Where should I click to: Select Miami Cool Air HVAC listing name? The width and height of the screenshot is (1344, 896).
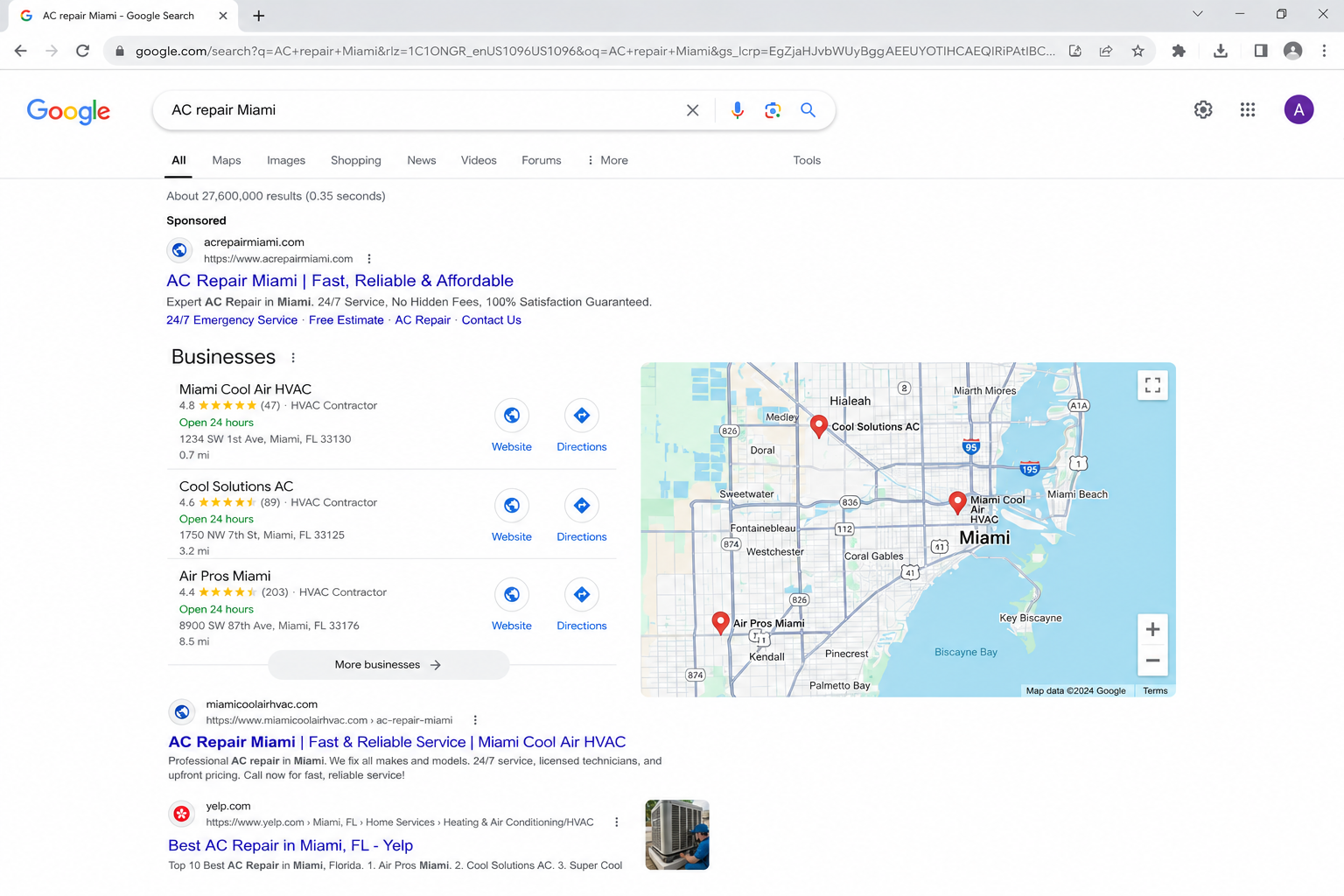tap(245, 389)
